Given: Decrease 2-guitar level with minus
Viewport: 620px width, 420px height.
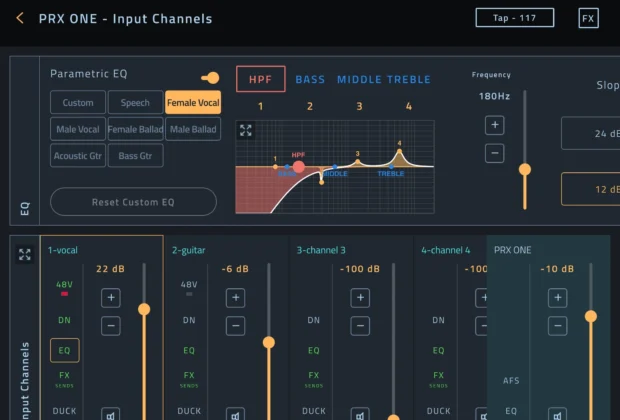Looking at the screenshot, I should pos(235,326).
